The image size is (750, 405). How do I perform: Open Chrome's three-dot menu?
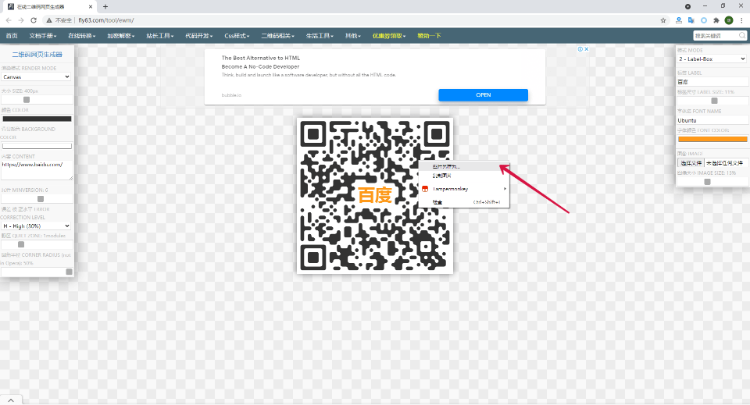[741, 20]
